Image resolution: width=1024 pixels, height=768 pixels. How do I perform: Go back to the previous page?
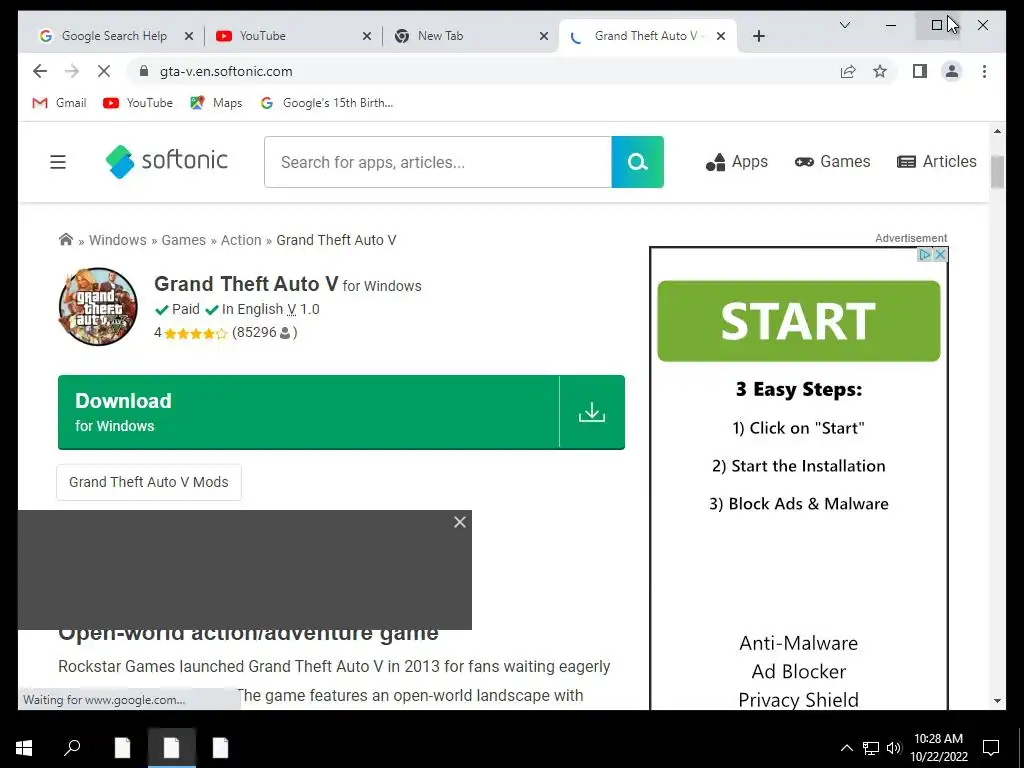point(40,71)
